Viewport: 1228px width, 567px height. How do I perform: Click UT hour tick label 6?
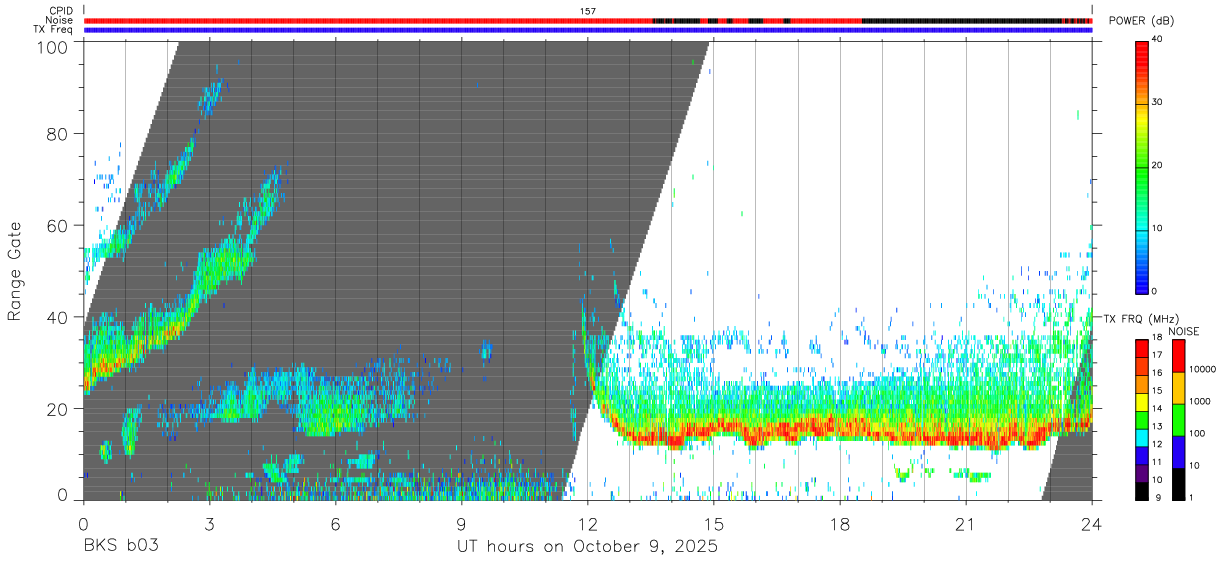pos(335,523)
